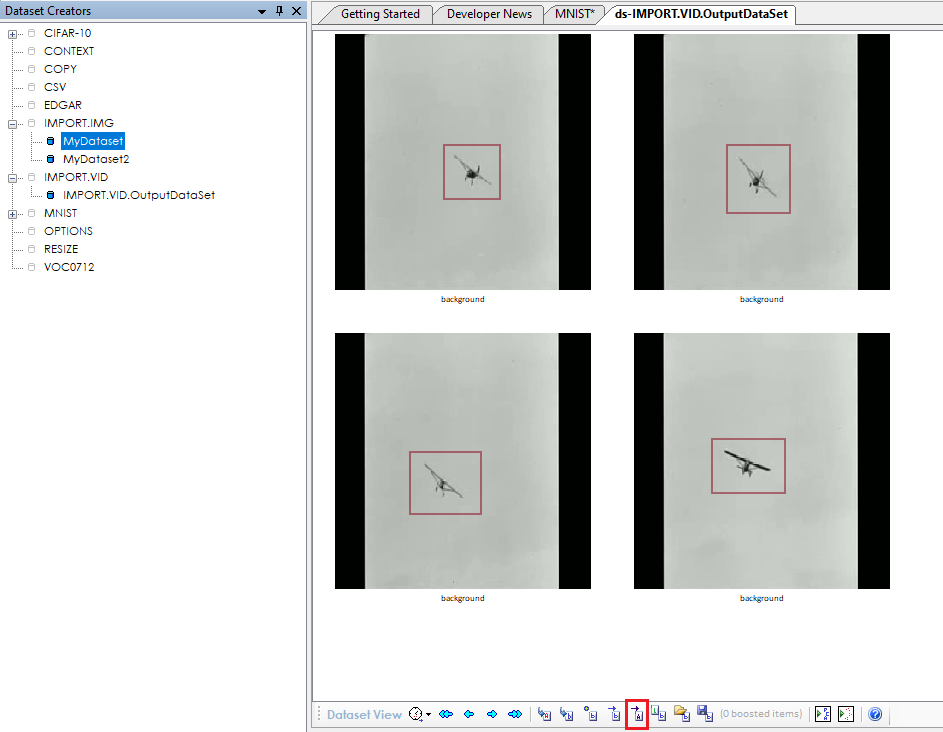This screenshot has width=943, height=732.
Task: Select the lower-left airplane image thumbnail
Action: point(462,461)
